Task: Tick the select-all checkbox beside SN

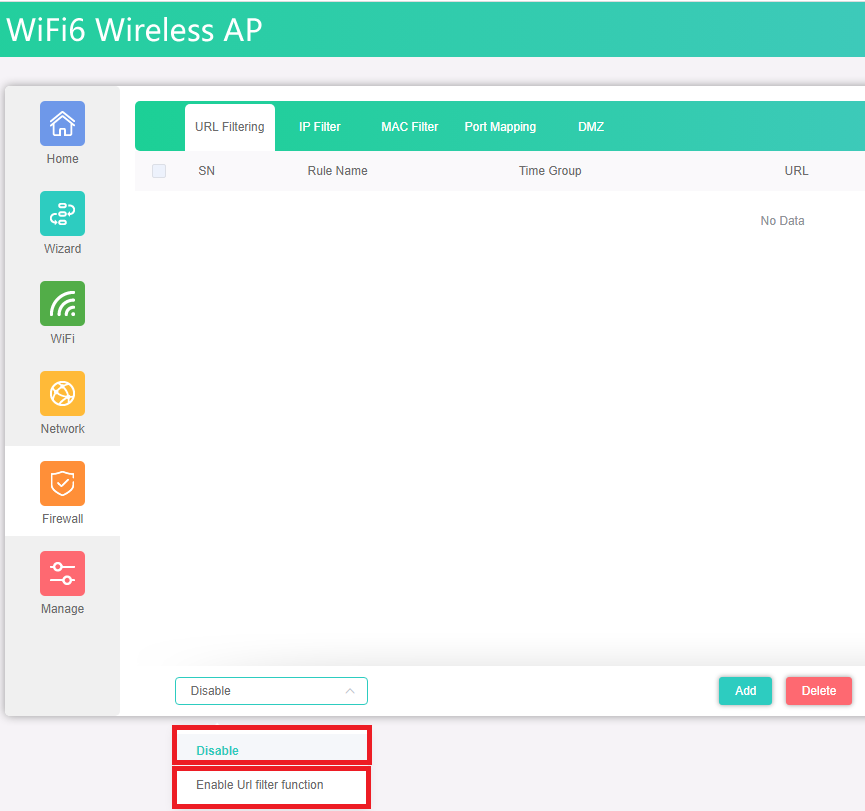Action: (159, 171)
